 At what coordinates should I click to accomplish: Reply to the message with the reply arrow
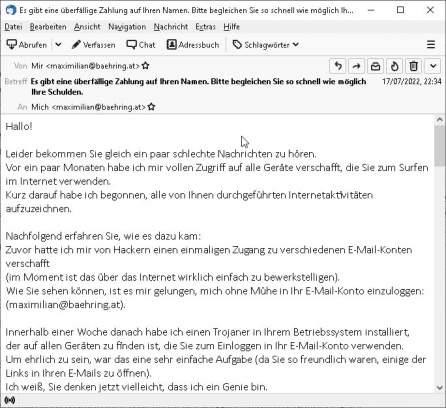338,66
